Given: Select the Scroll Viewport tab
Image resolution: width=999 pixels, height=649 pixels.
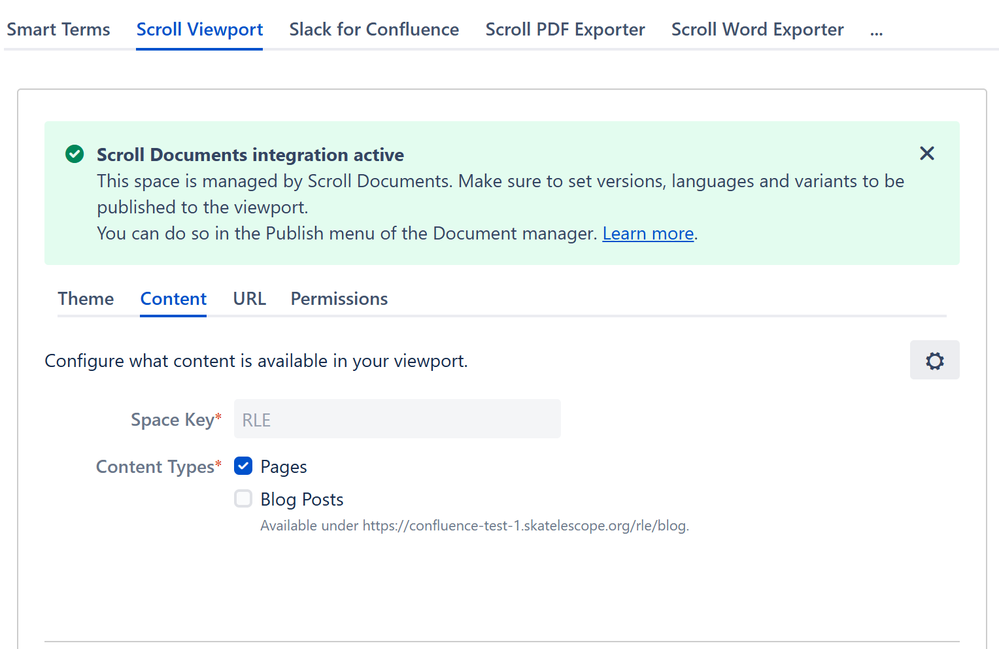Looking at the screenshot, I should tap(198, 29).
